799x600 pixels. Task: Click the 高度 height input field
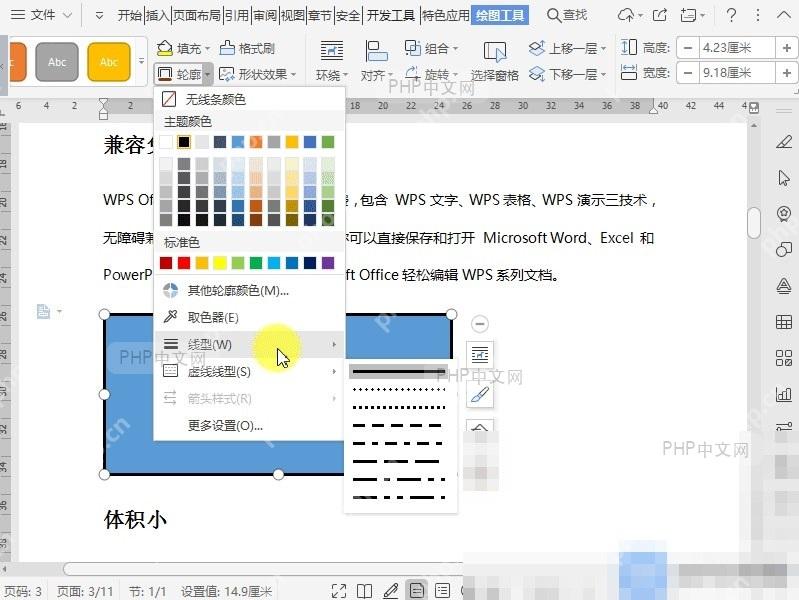click(x=737, y=48)
